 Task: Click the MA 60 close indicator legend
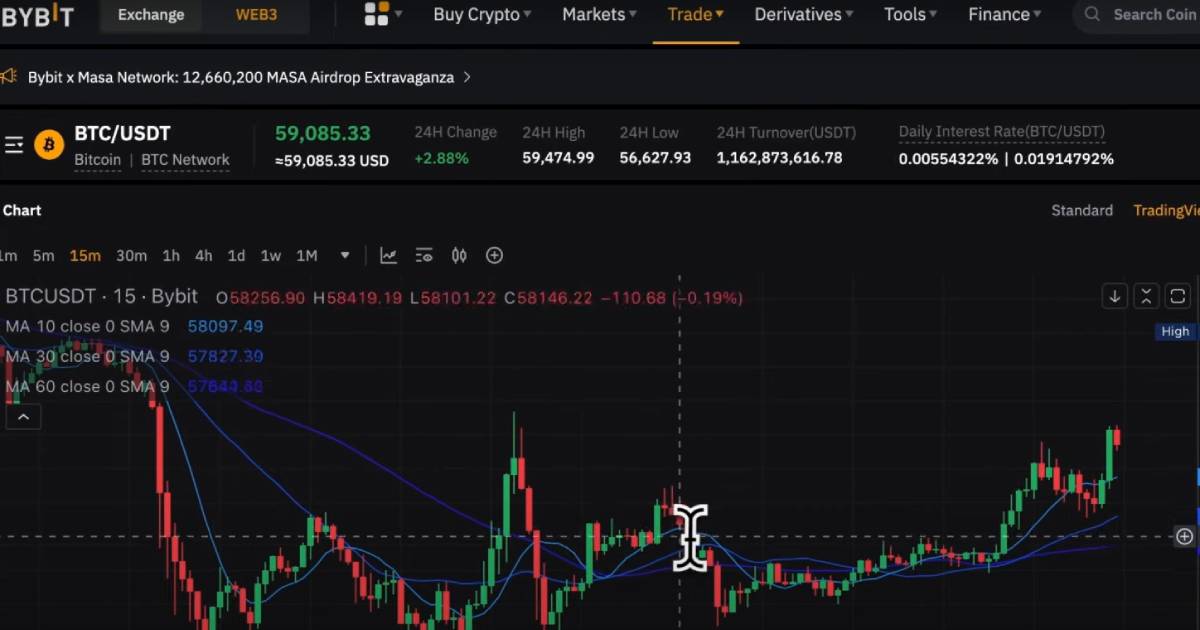tap(87, 386)
